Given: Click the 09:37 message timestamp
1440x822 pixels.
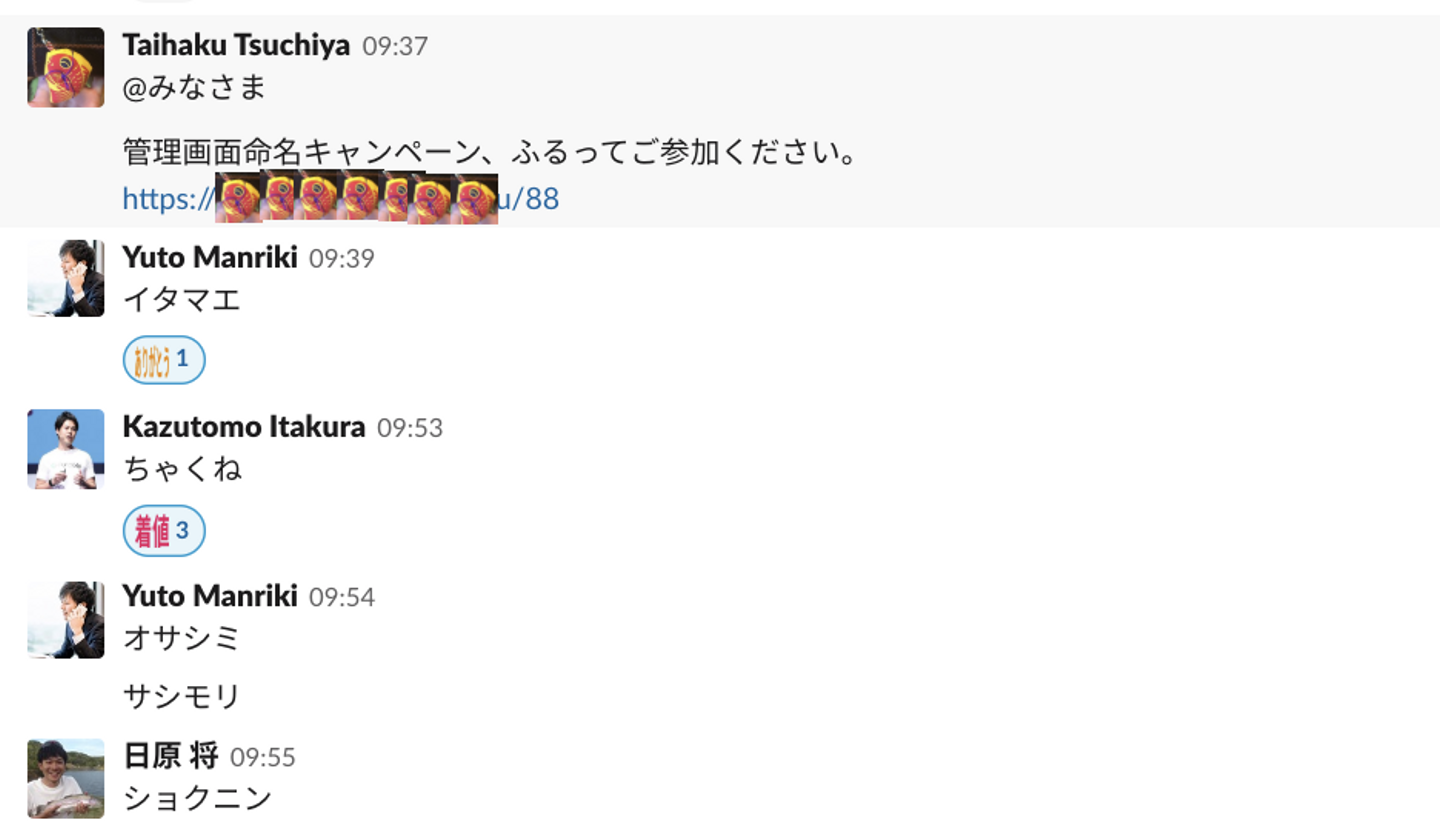Looking at the screenshot, I should click(x=395, y=46).
